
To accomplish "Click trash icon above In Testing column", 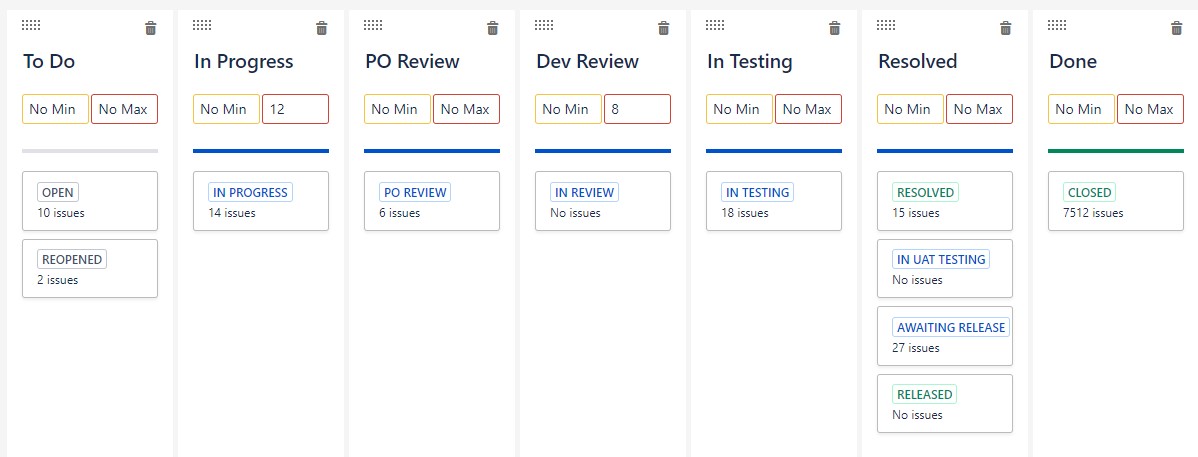I will (x=835, y=28).
